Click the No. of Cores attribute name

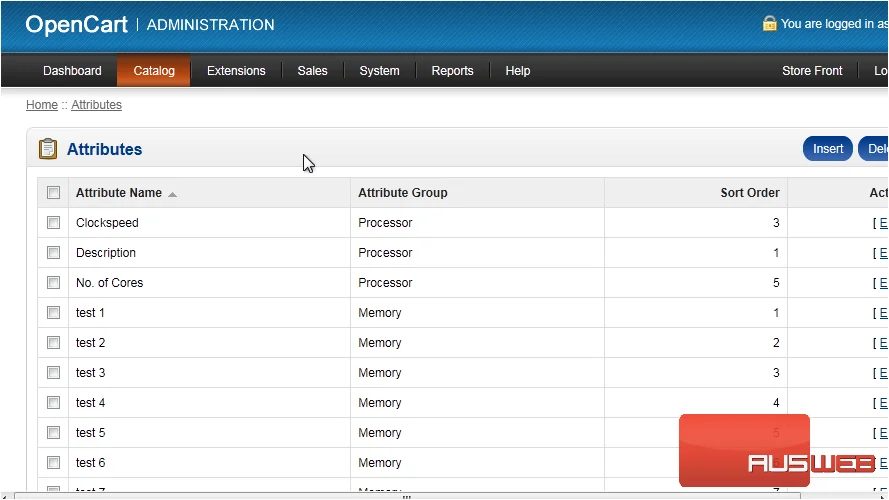[x=109, y=283]
